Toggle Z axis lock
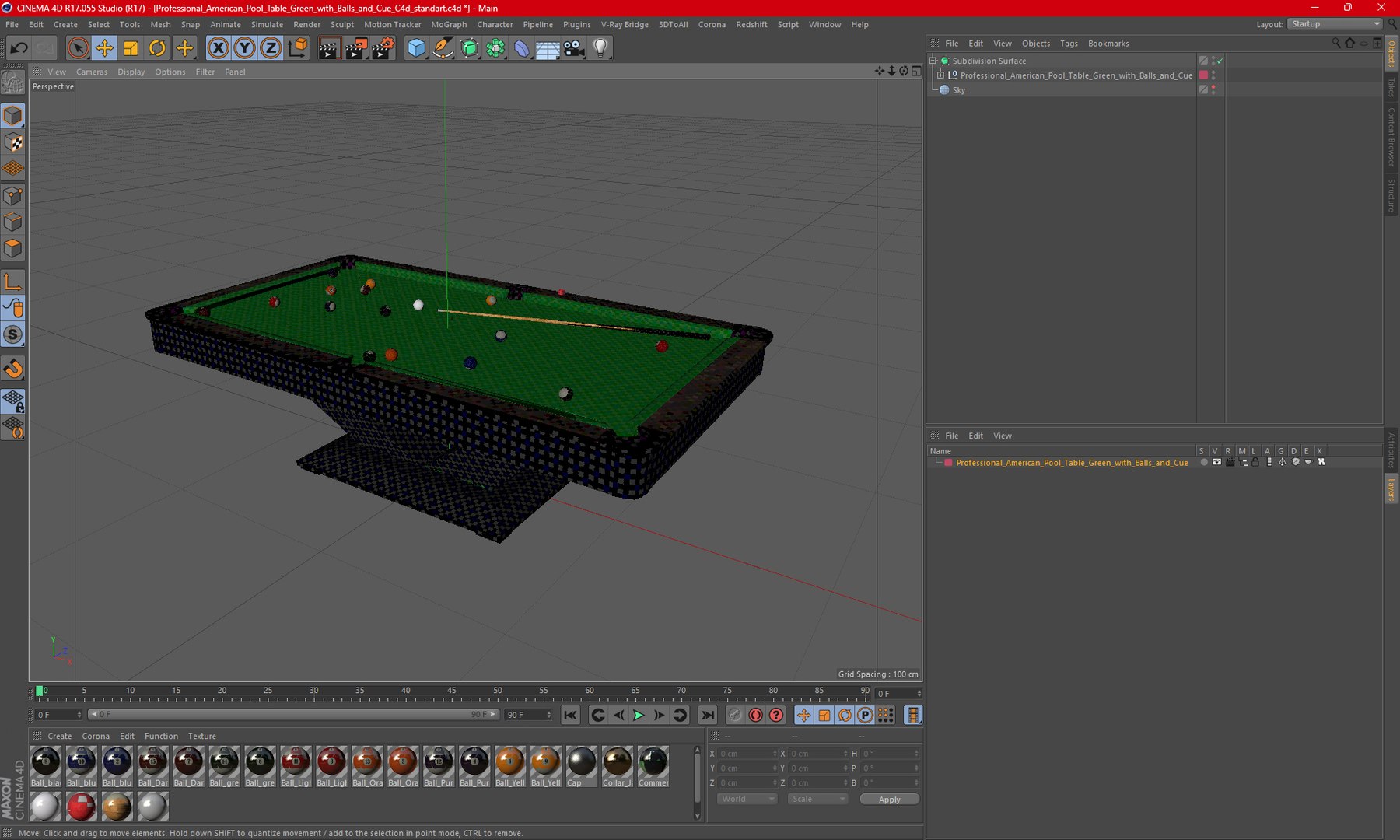Viewport: 1400px width, 840px height. pyautogui.click(x=270, y=48)
